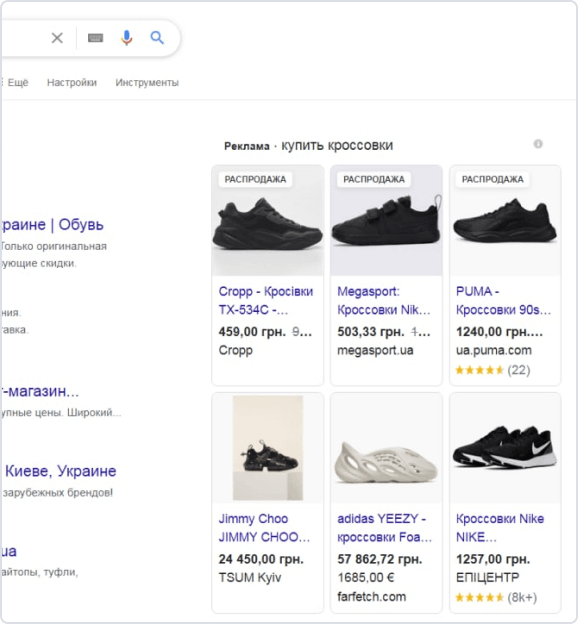Click the 1685,00 € price text
Viewport: 578px width, 624px height.
[366, 577]
